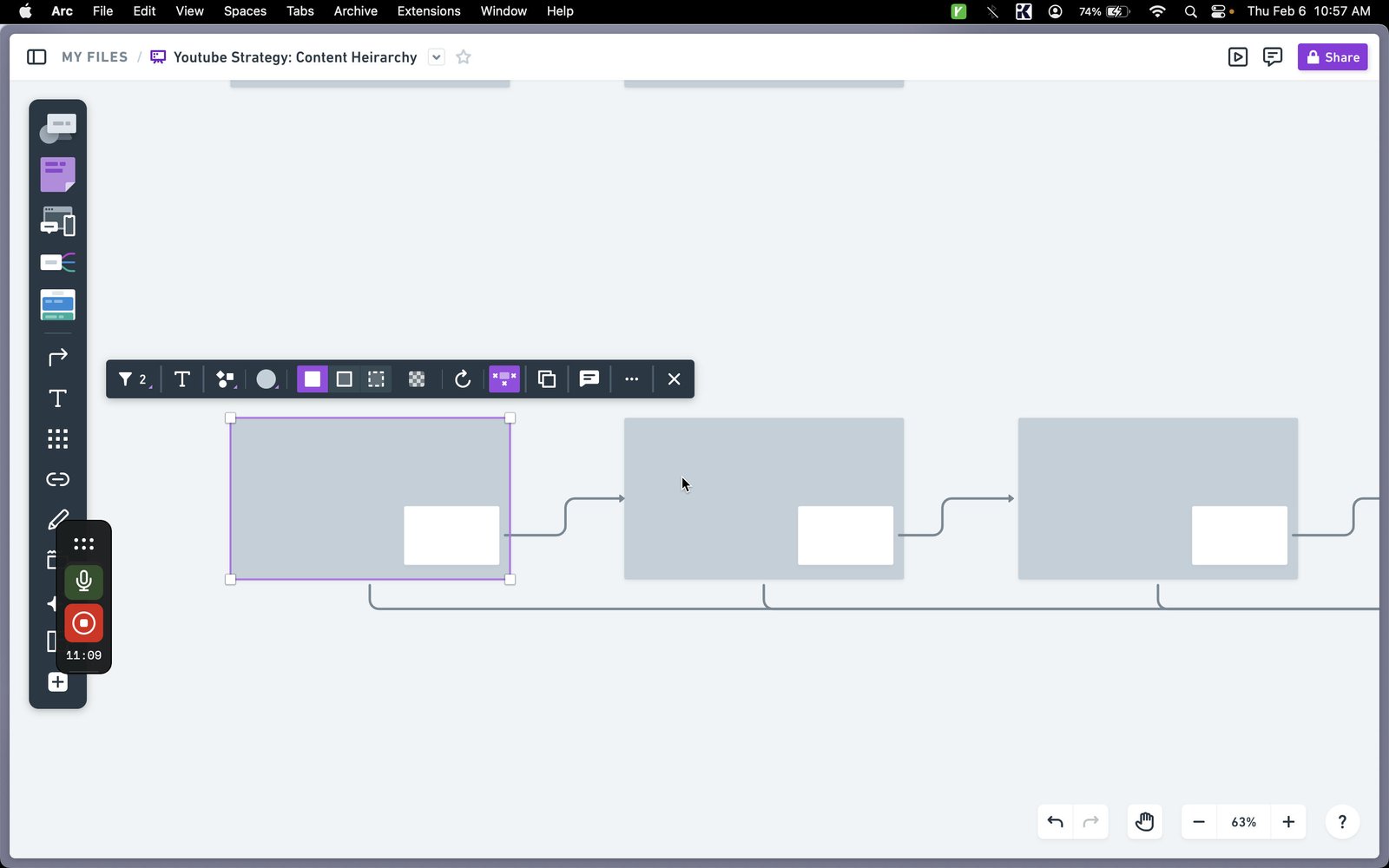Select the Text tool in left sidebar
This screenshot has height=868, width=1389.
[57, 398]
